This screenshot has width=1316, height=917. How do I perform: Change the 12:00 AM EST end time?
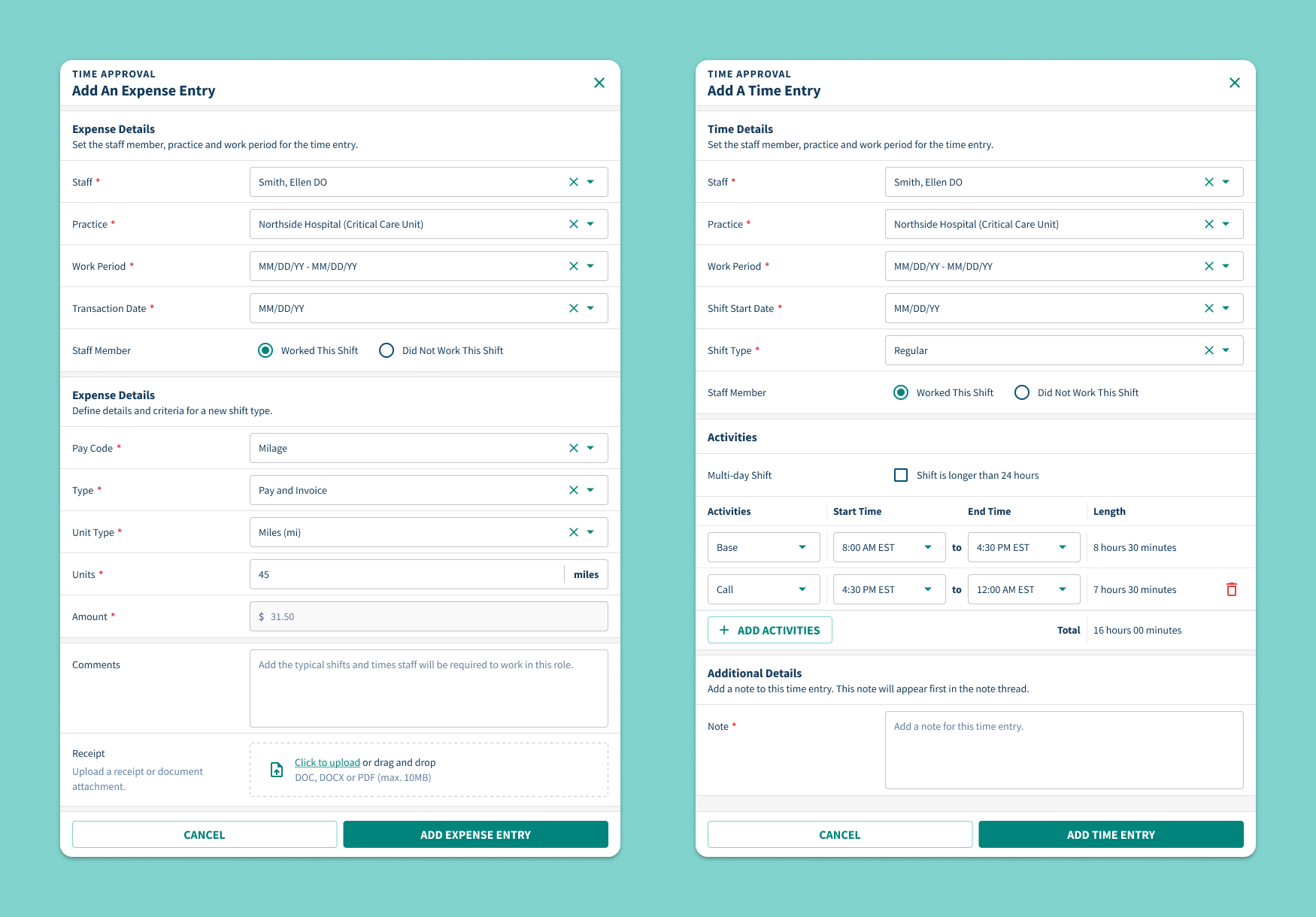coord(1024,589)
